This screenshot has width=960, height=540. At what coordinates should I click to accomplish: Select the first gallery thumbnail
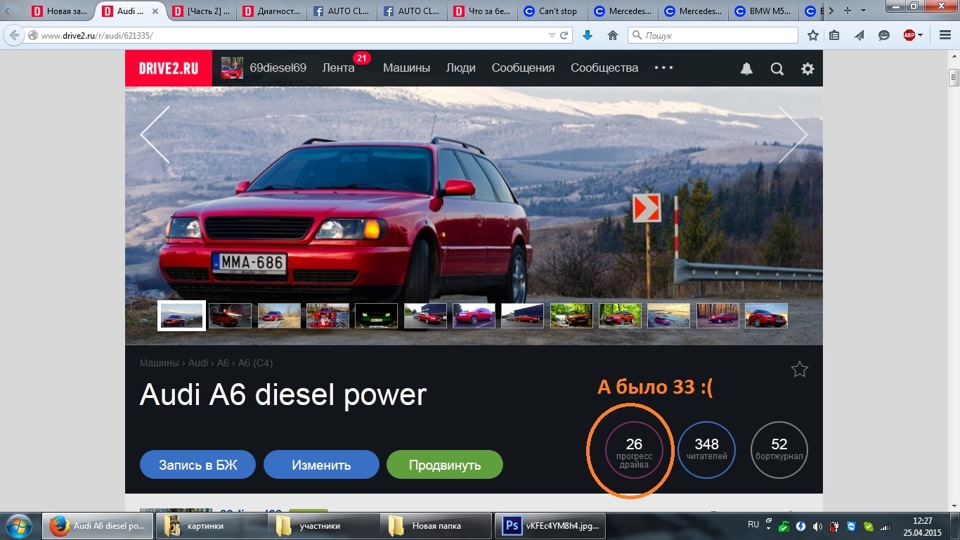coord(181,316)
